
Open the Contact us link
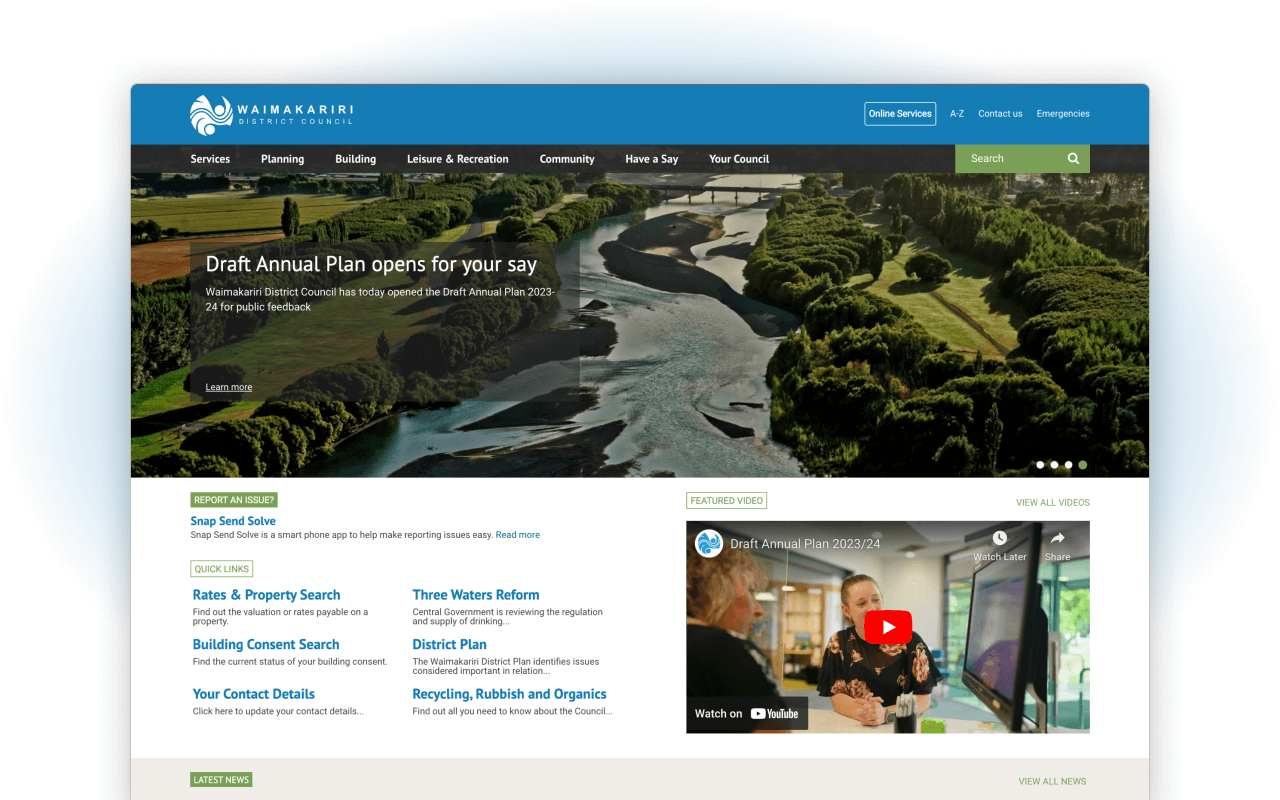click(x=1000, y=114)
